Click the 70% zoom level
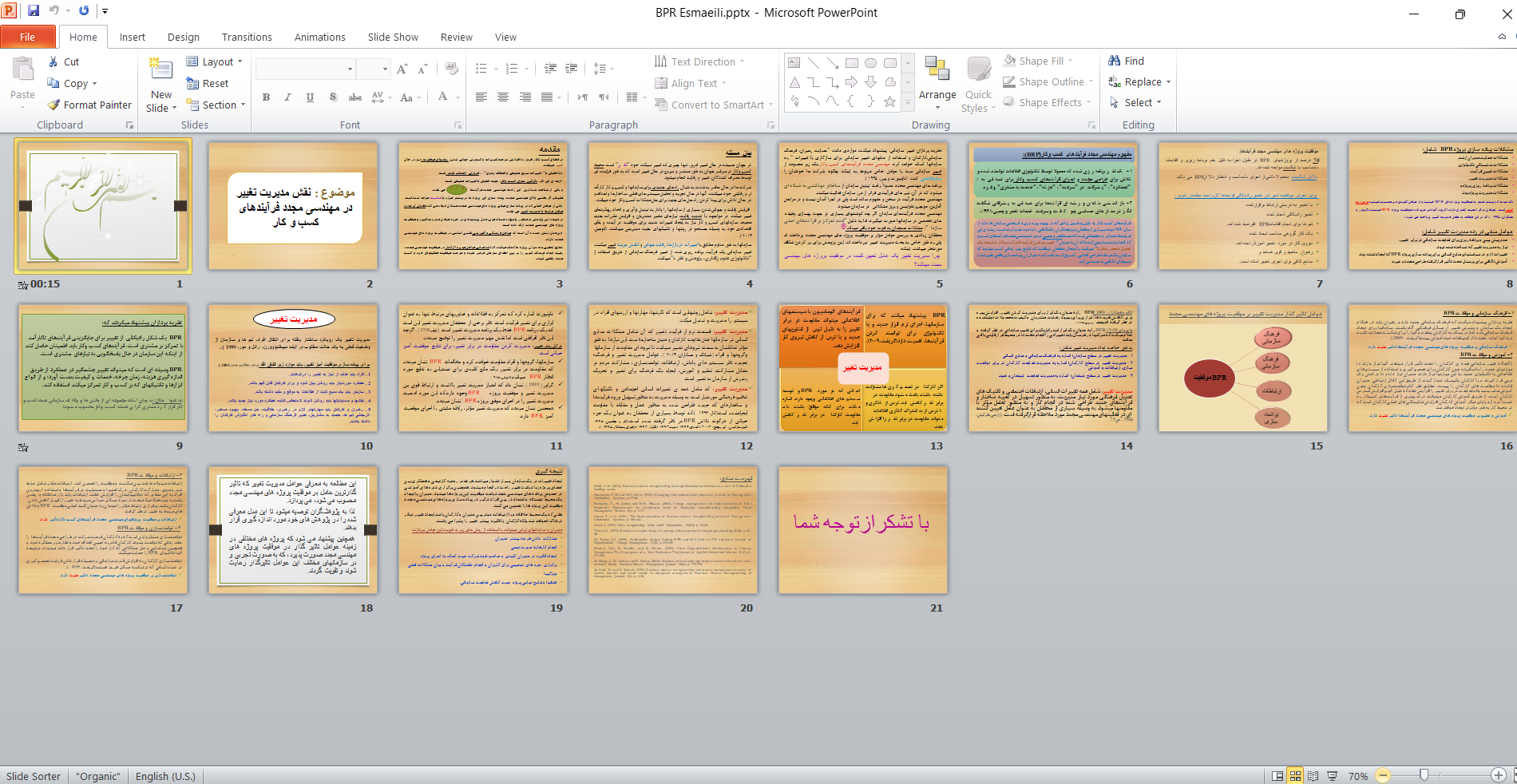 pos(1358,776)
